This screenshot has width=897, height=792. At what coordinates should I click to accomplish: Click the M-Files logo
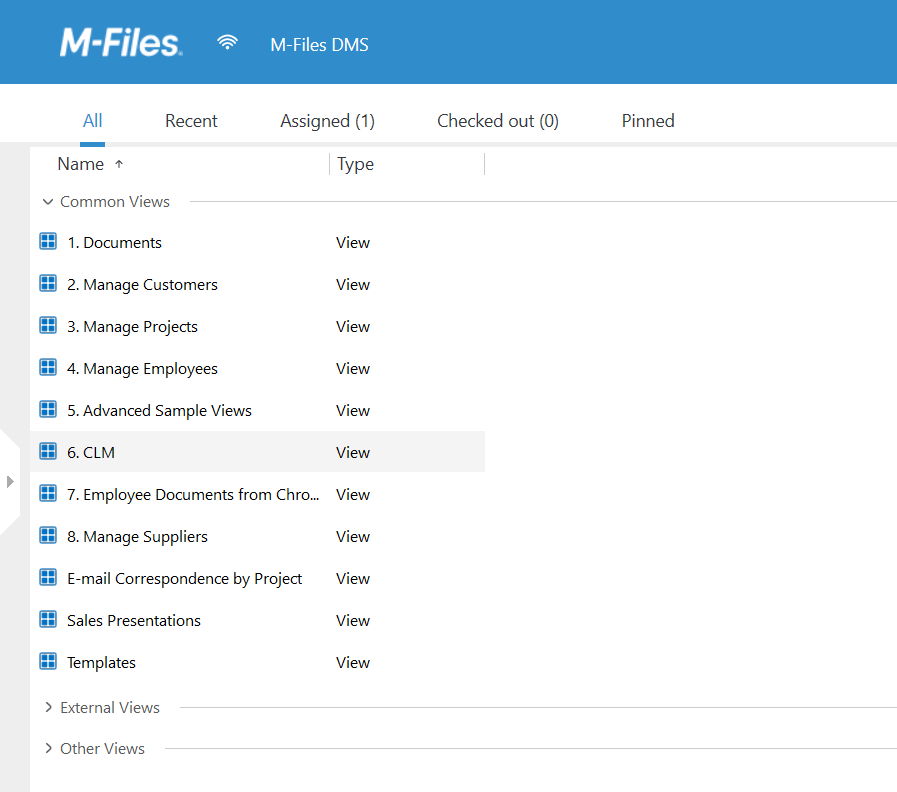point(121,43)
